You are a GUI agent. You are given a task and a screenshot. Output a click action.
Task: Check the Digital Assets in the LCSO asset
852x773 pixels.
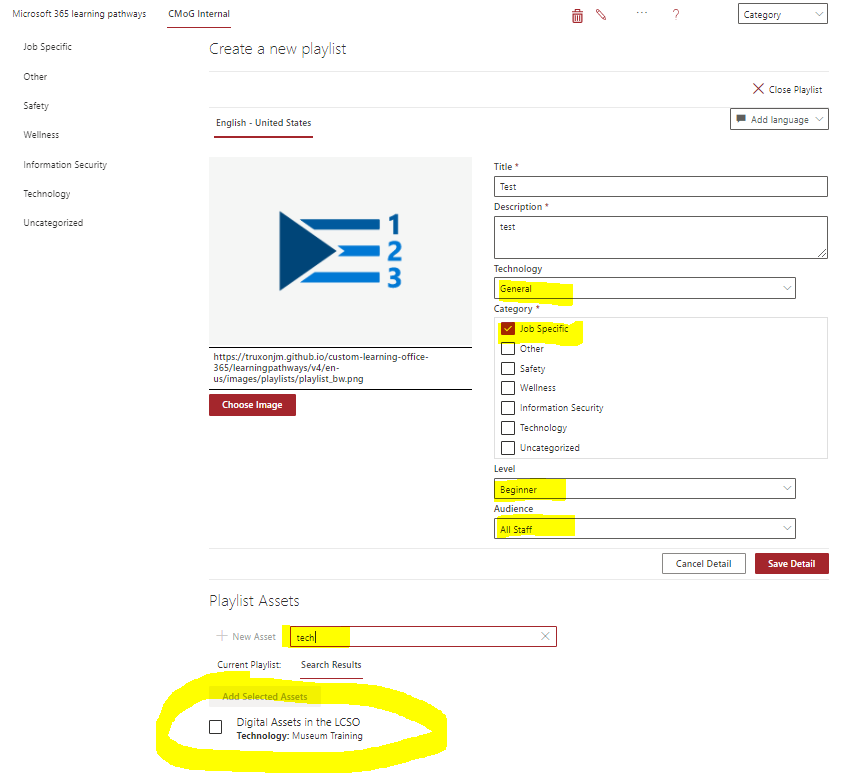pyautogui.click(x=215, y=727)
